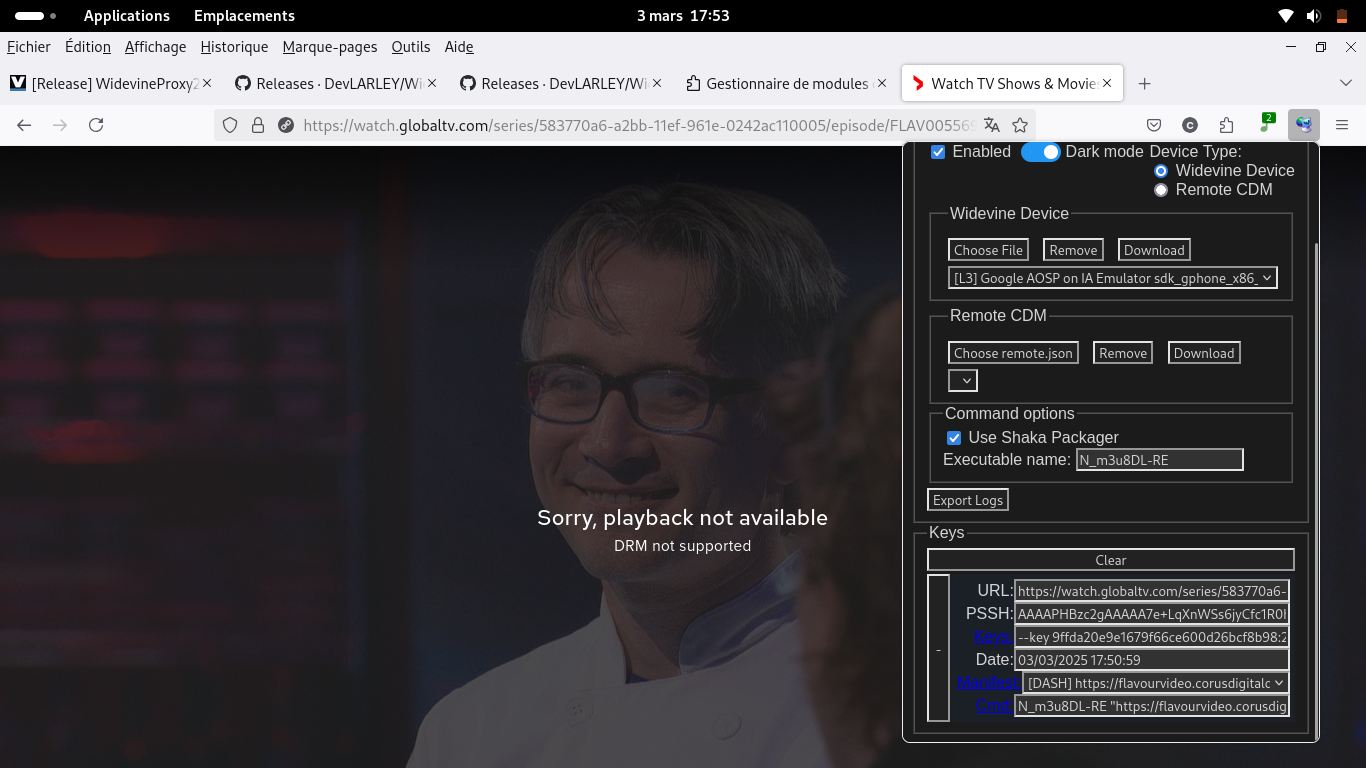Click Remove in Widevine Device section
Screen dimensions: 1366x768
coord(1073,250)
